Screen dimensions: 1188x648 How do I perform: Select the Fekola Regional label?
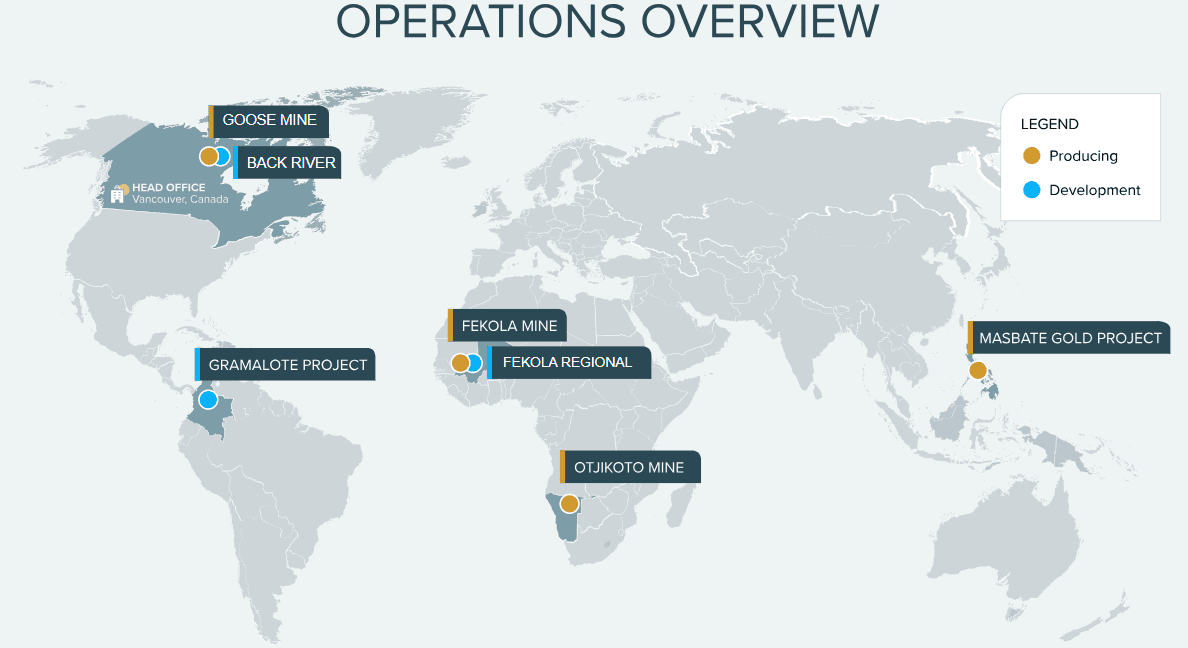point(567,362)
